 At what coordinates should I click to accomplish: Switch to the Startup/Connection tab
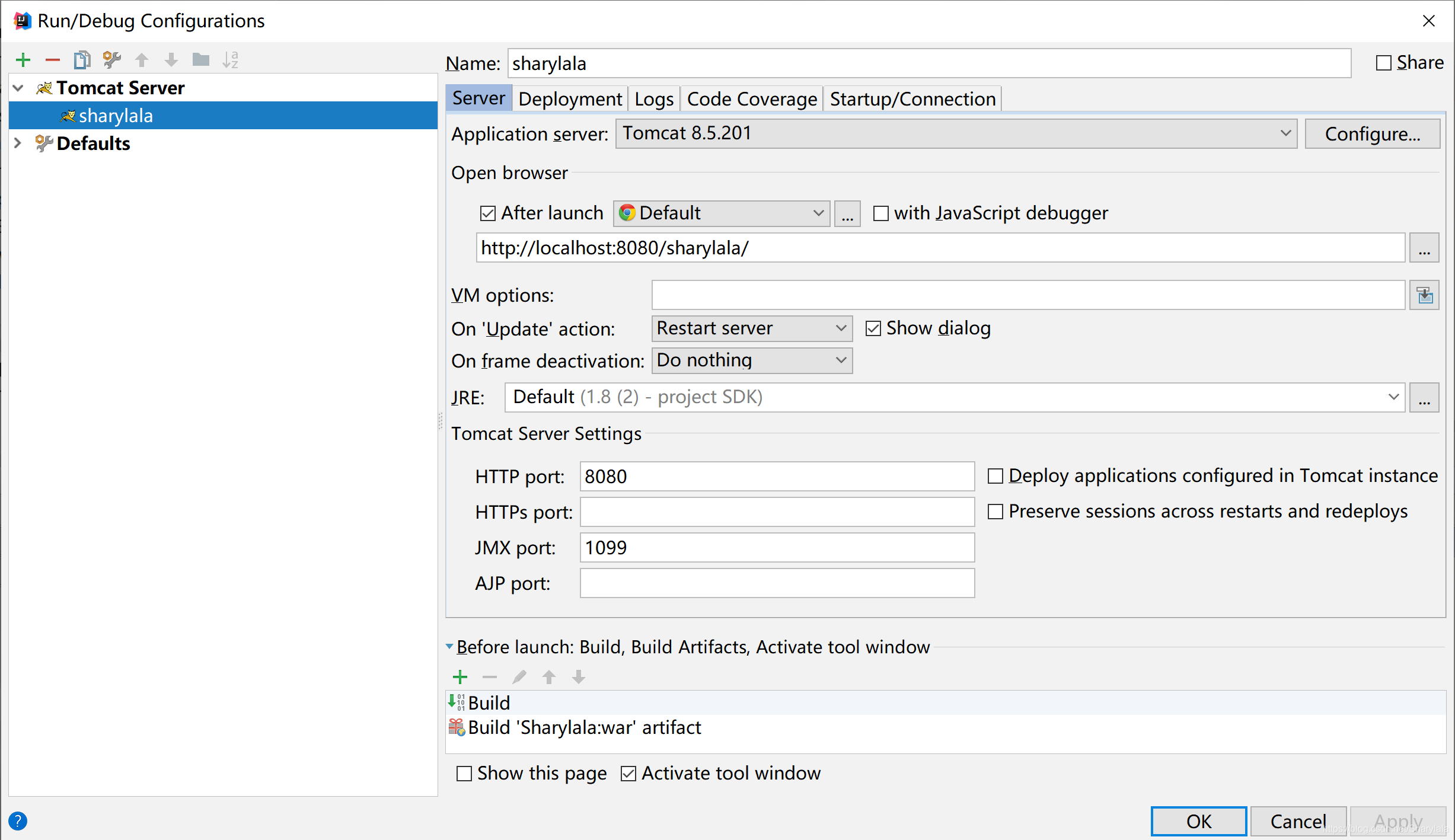[x=912, y=99]
